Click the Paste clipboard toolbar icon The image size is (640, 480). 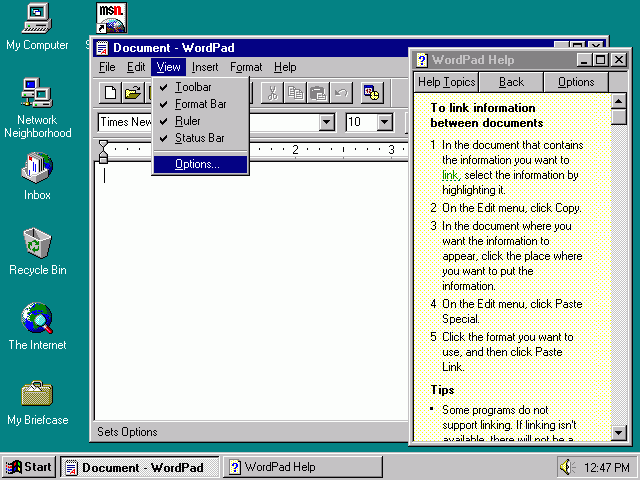pos(318,93)
